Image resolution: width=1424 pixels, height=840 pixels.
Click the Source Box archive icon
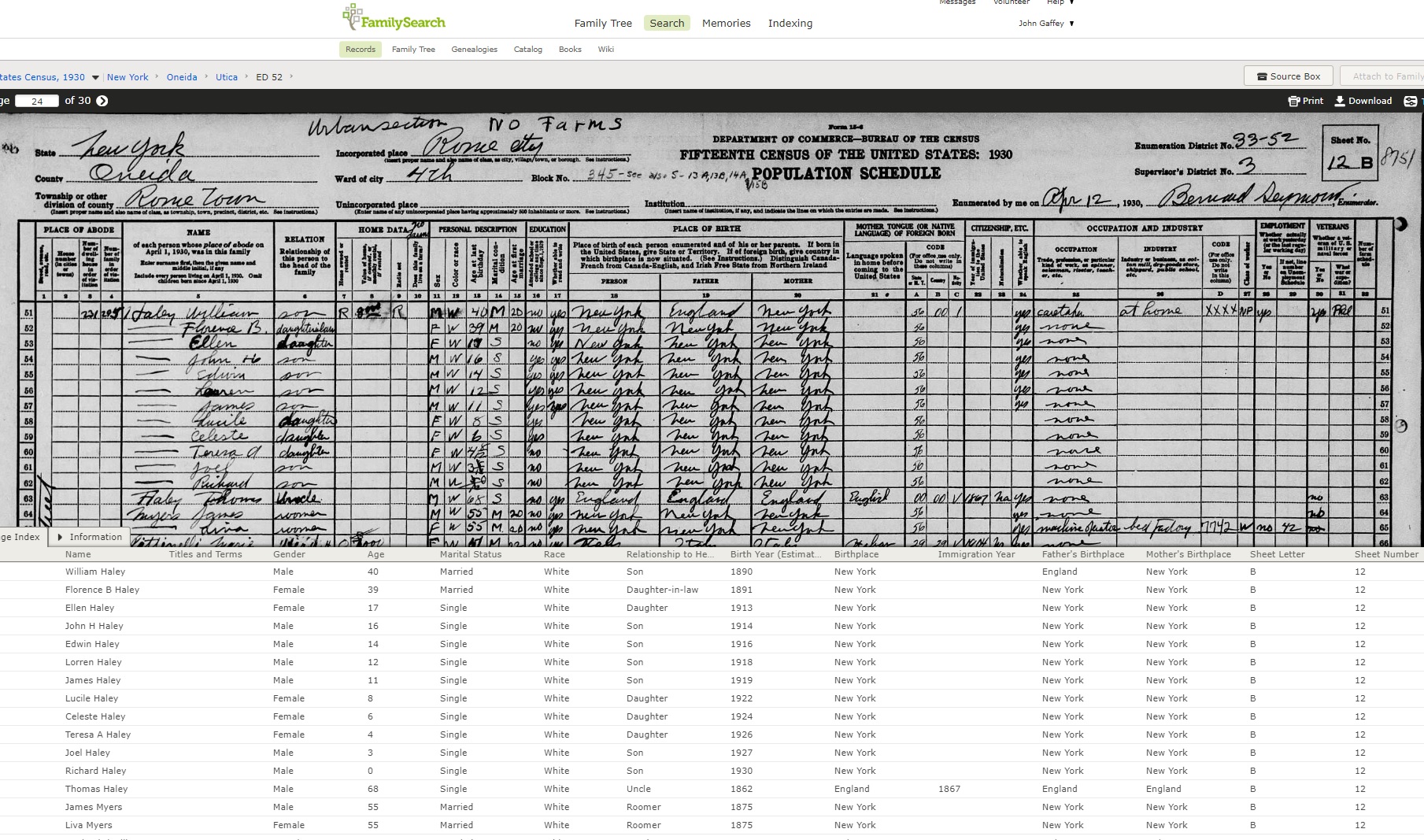tap(1262, 76)
